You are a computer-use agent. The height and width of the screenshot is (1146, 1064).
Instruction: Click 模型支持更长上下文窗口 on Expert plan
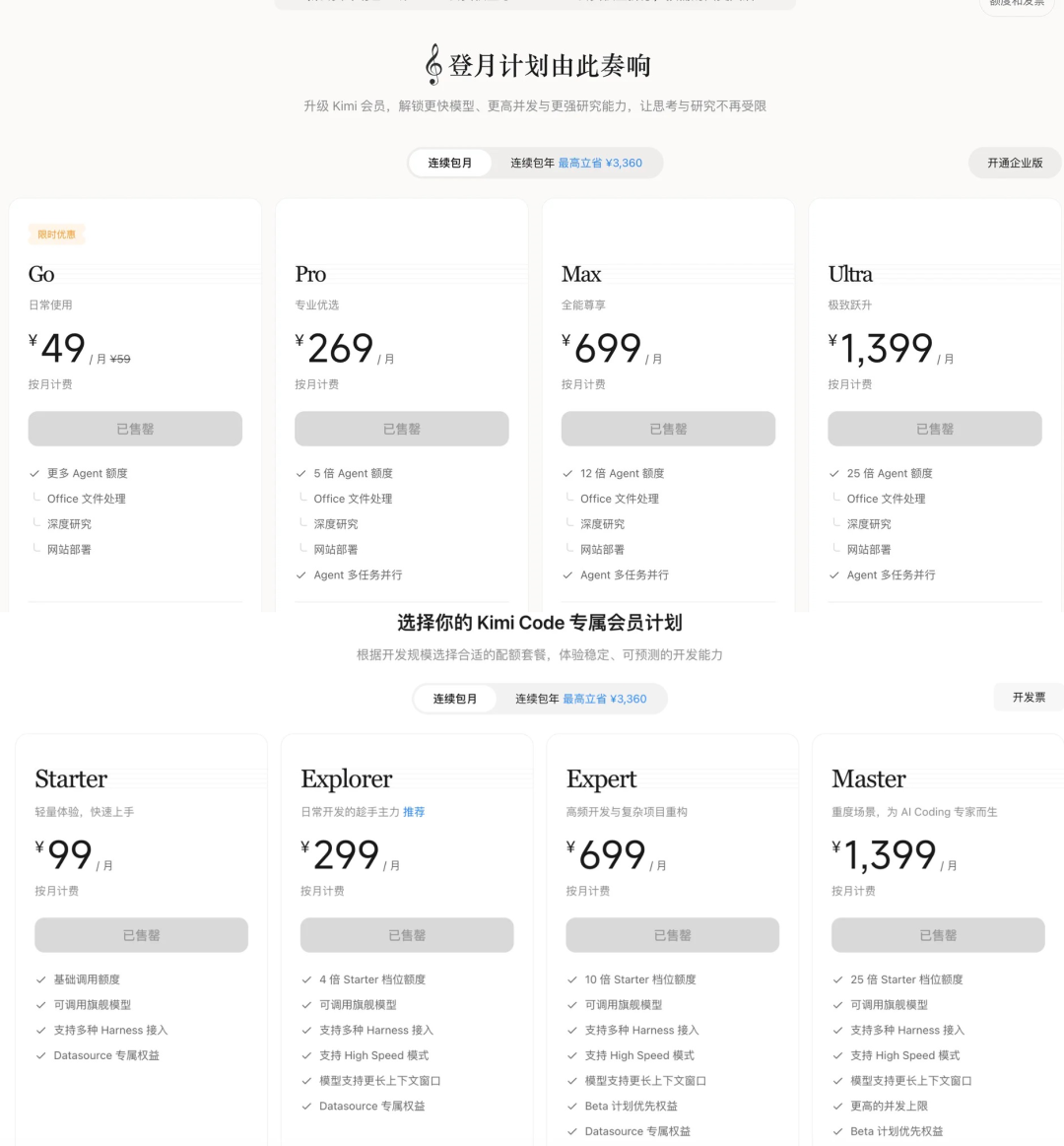pyautogui.click(x=646, y=1081)
